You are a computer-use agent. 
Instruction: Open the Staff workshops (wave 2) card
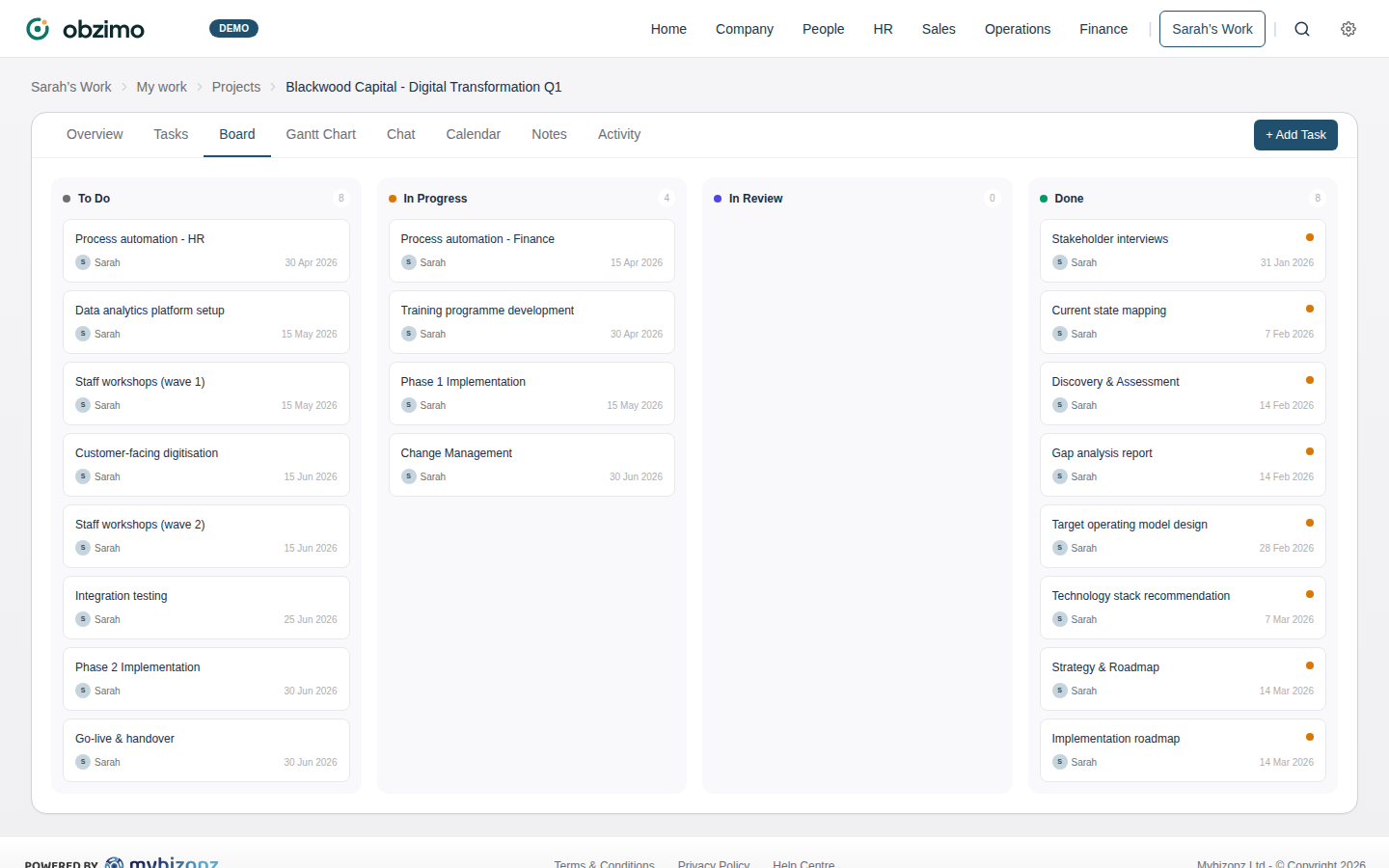tap(206, 536)
